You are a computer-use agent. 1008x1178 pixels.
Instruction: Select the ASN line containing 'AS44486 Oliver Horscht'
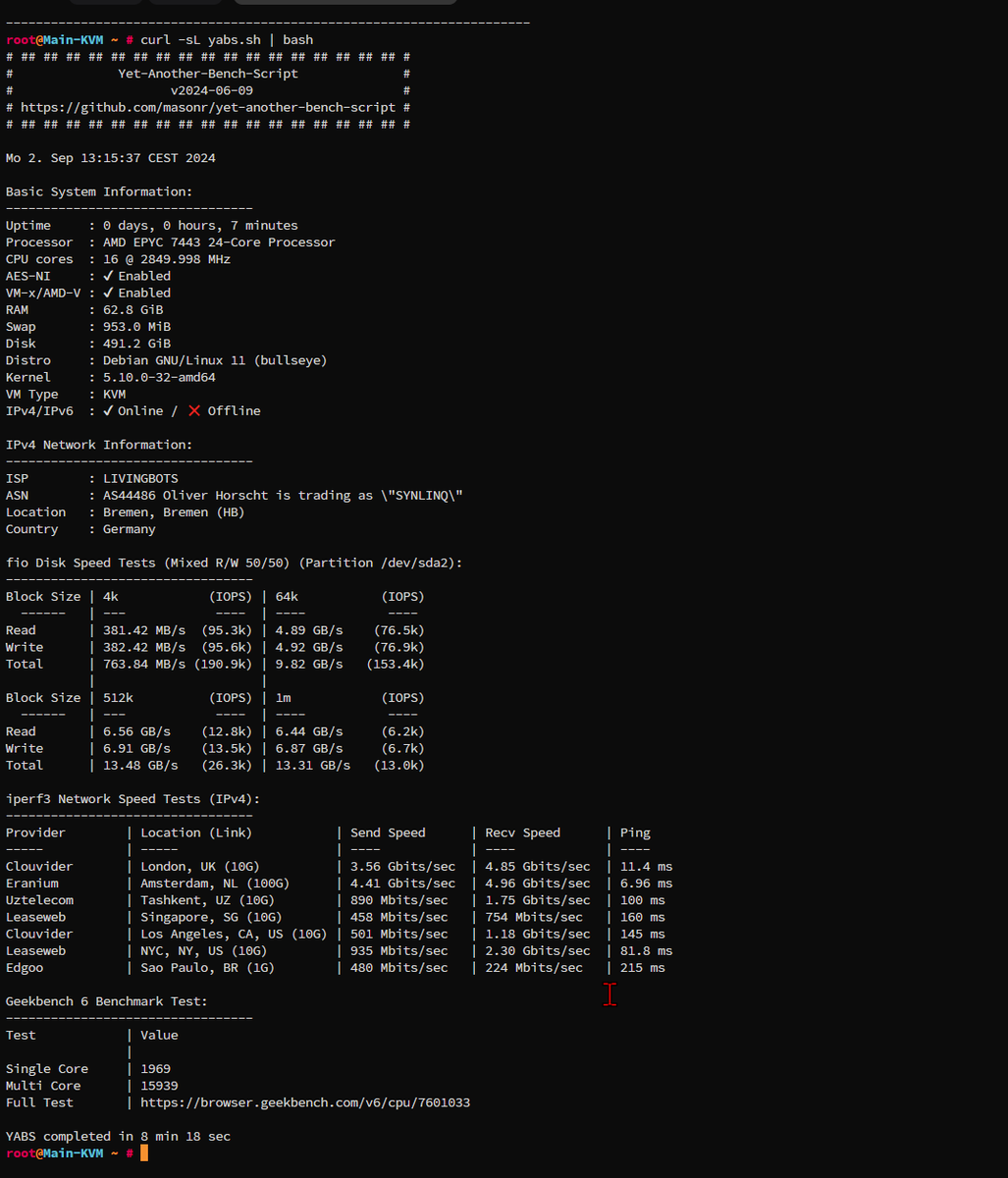coord(283,495)
